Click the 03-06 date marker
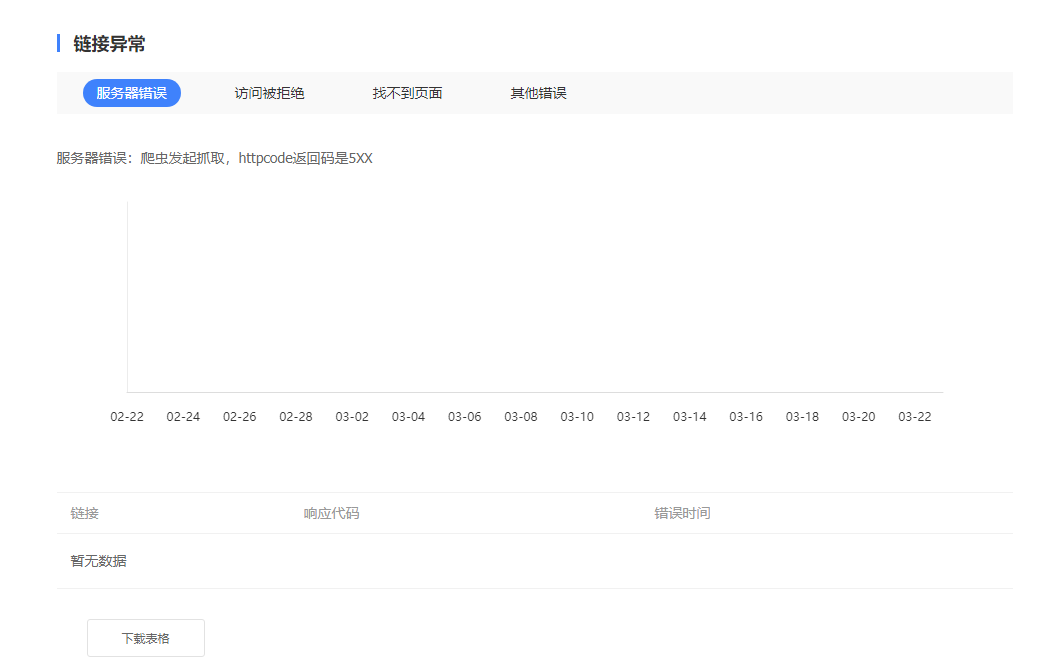The height and width of the screenshot is (664, 1041). pyautogui.click(x=464, y=416)
